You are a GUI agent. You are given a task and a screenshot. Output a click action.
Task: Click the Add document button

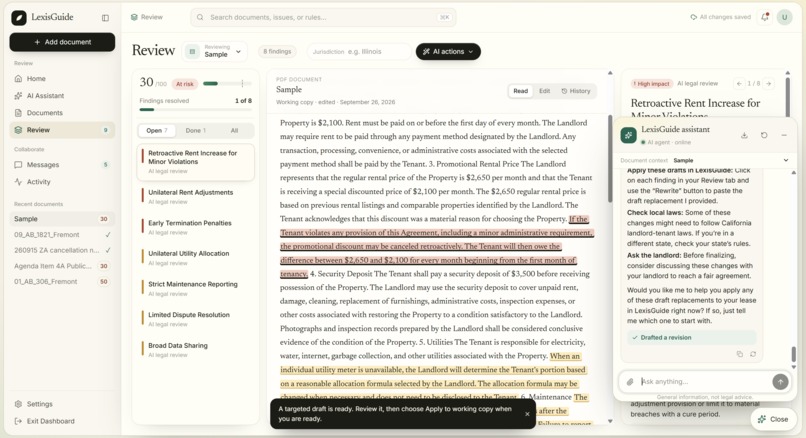(62, 42)
